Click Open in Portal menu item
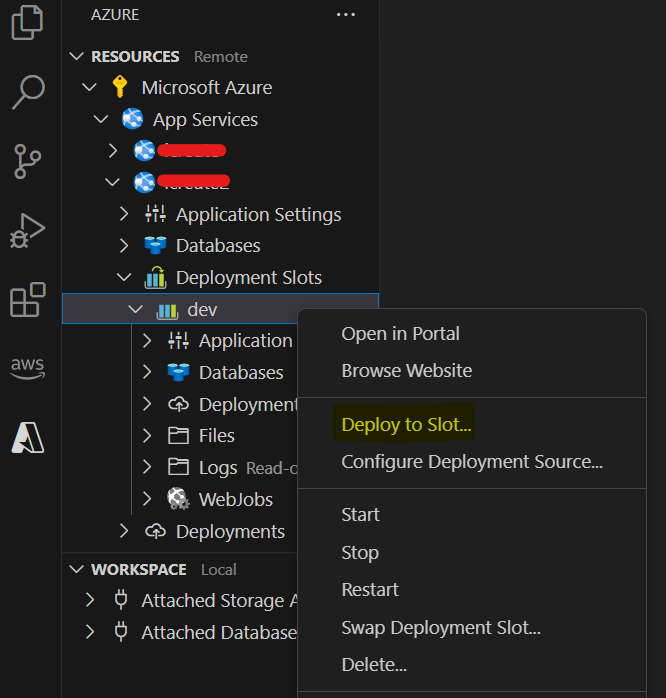Image resolution: width=666 pixels, height=698 pixels. 400,334
